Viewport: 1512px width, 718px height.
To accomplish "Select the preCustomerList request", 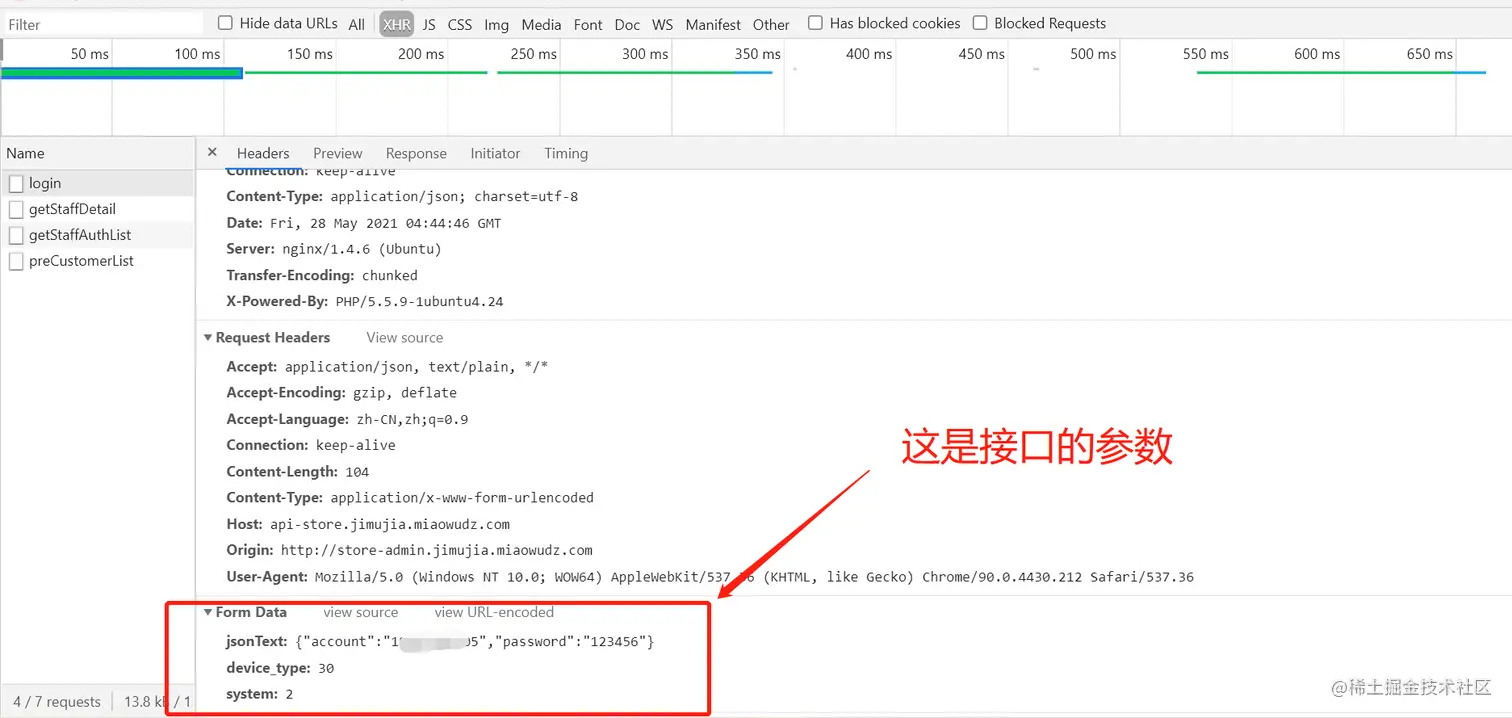I will coord(97,261).
